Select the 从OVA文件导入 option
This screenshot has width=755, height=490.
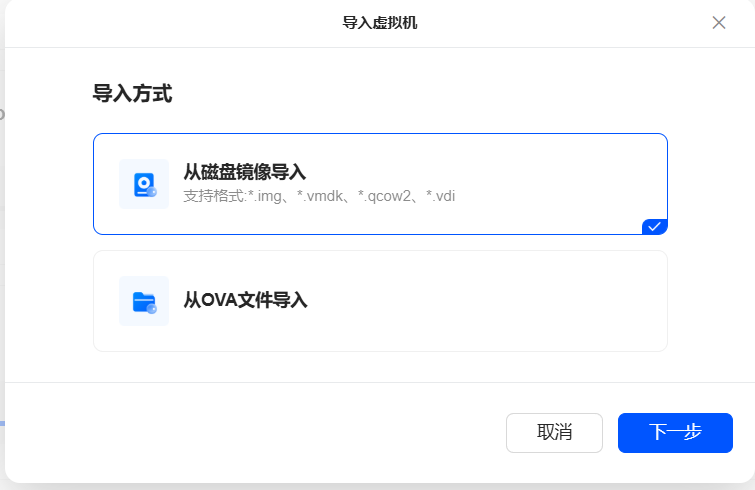[x=245, y=300]
